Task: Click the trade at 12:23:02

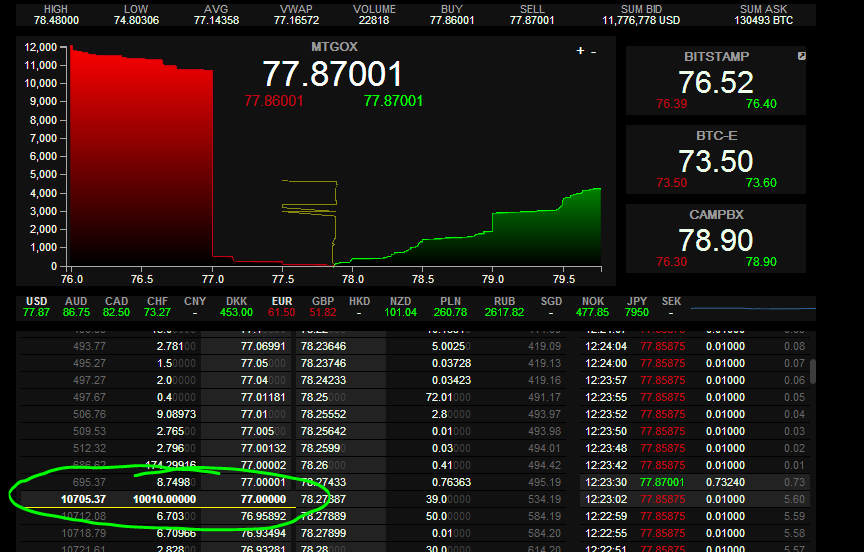Action: (x=695, y=499)
